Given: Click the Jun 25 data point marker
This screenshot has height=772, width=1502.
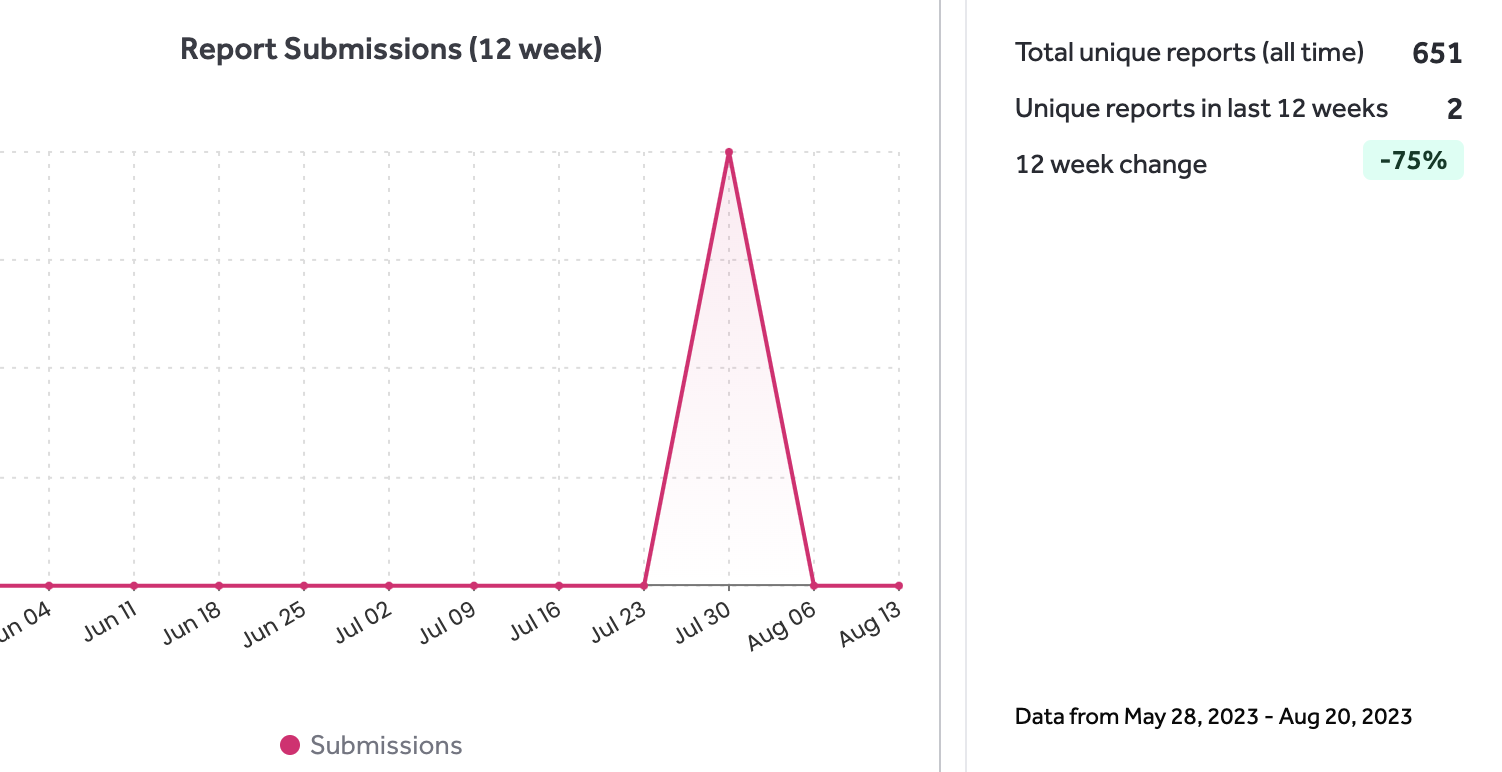Looking at the screenshot, I should click(304, 586).
